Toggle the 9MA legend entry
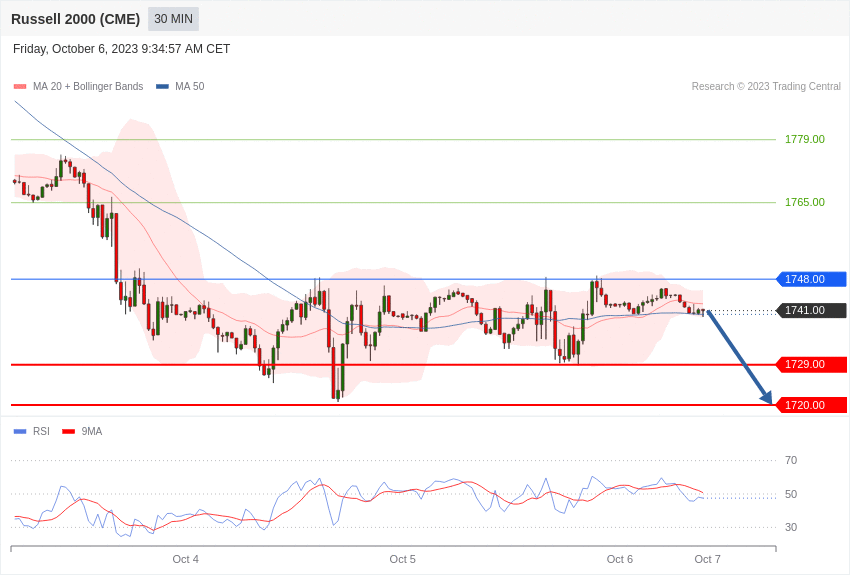 (x=82, y=431)
